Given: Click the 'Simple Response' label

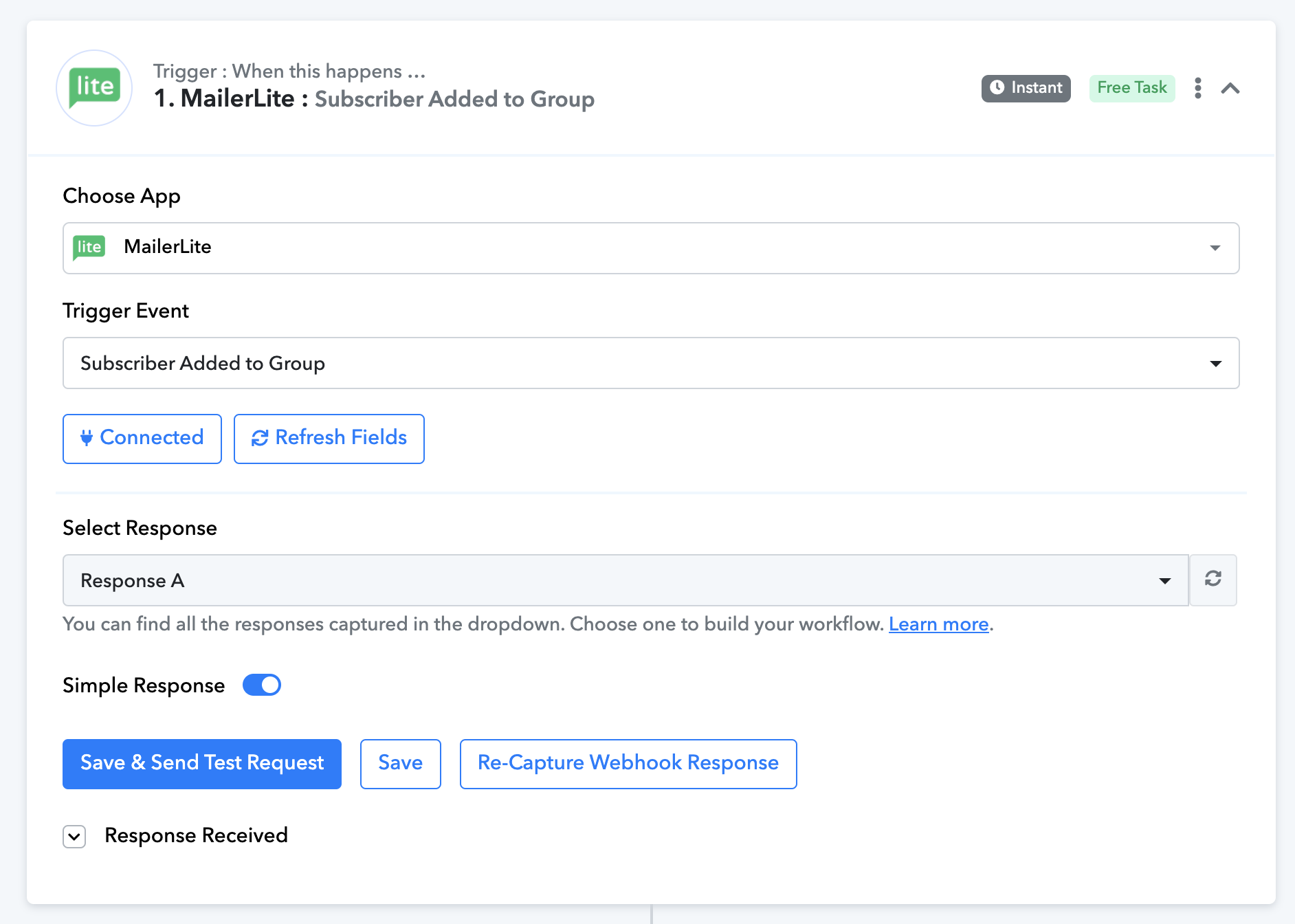Looking at the screenshot, I should point(144,685).
